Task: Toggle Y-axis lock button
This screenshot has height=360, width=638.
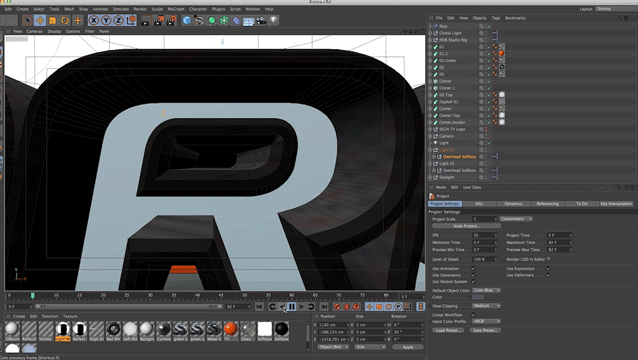Action: 106,20
